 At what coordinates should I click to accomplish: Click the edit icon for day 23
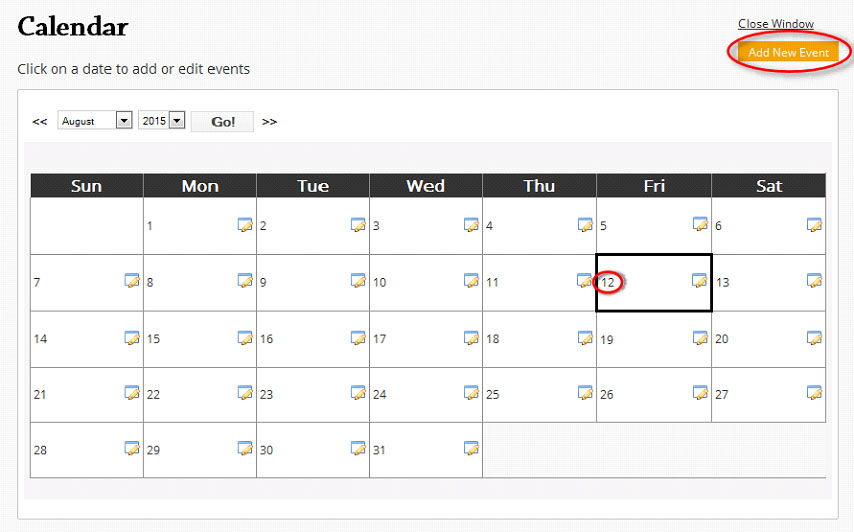click(358, 392)
